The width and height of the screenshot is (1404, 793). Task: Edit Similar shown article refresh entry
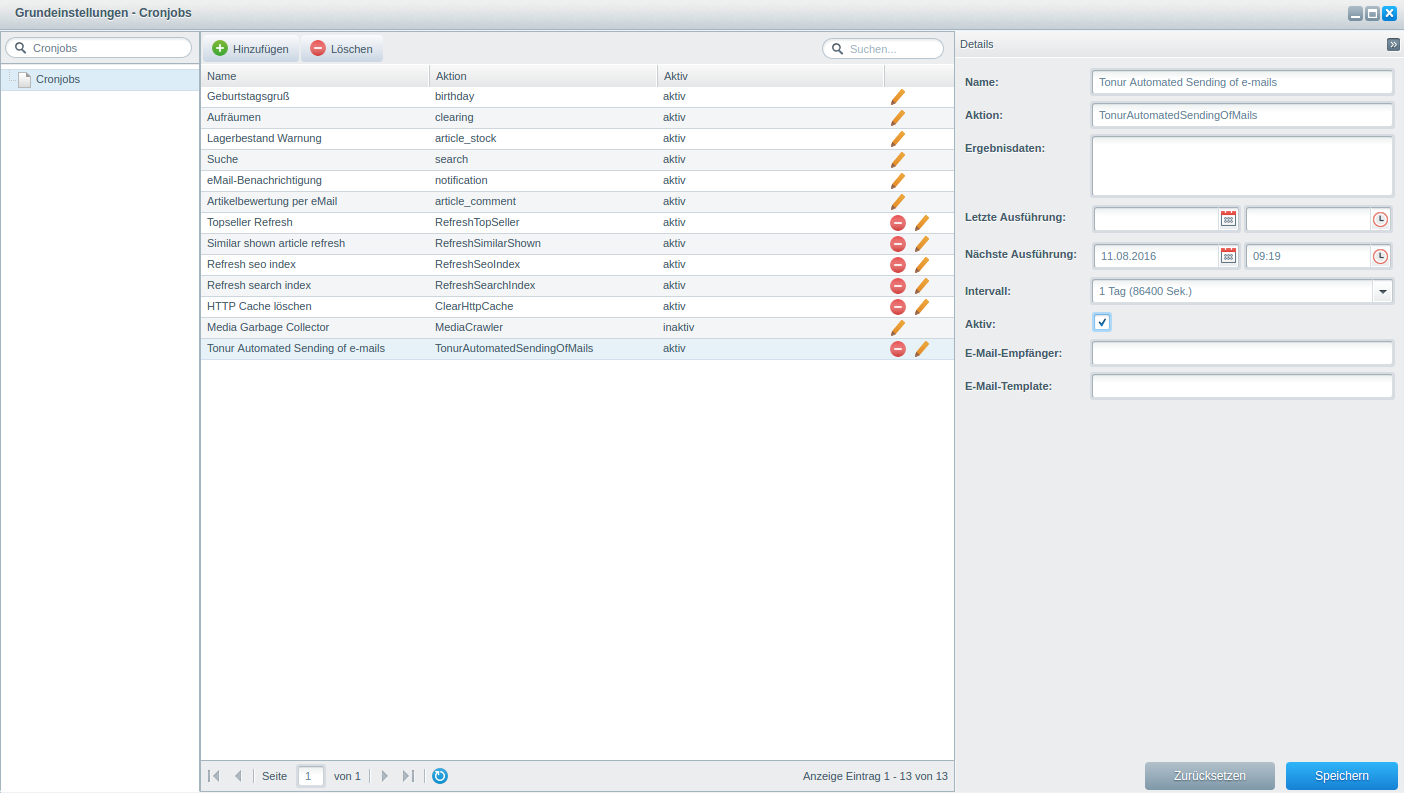pyautogui.click(x=922, y=244)
